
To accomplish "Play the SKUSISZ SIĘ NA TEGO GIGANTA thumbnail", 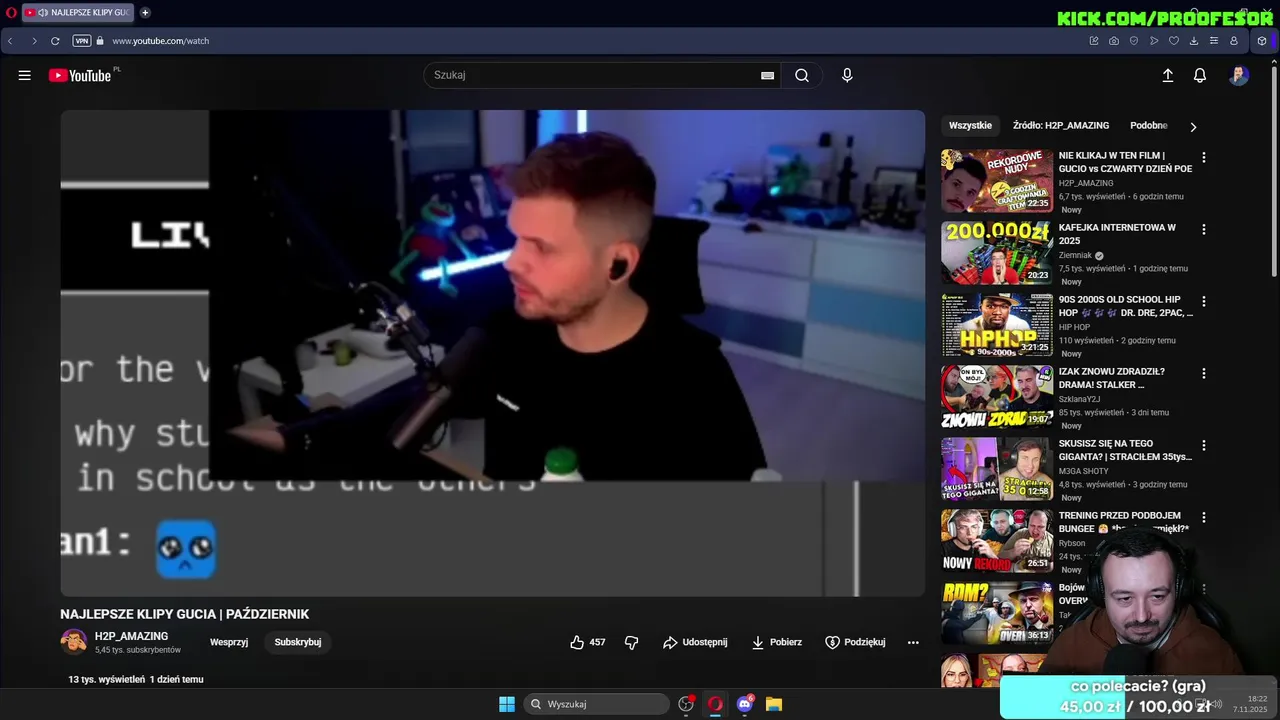I will (x=996, y=469).
